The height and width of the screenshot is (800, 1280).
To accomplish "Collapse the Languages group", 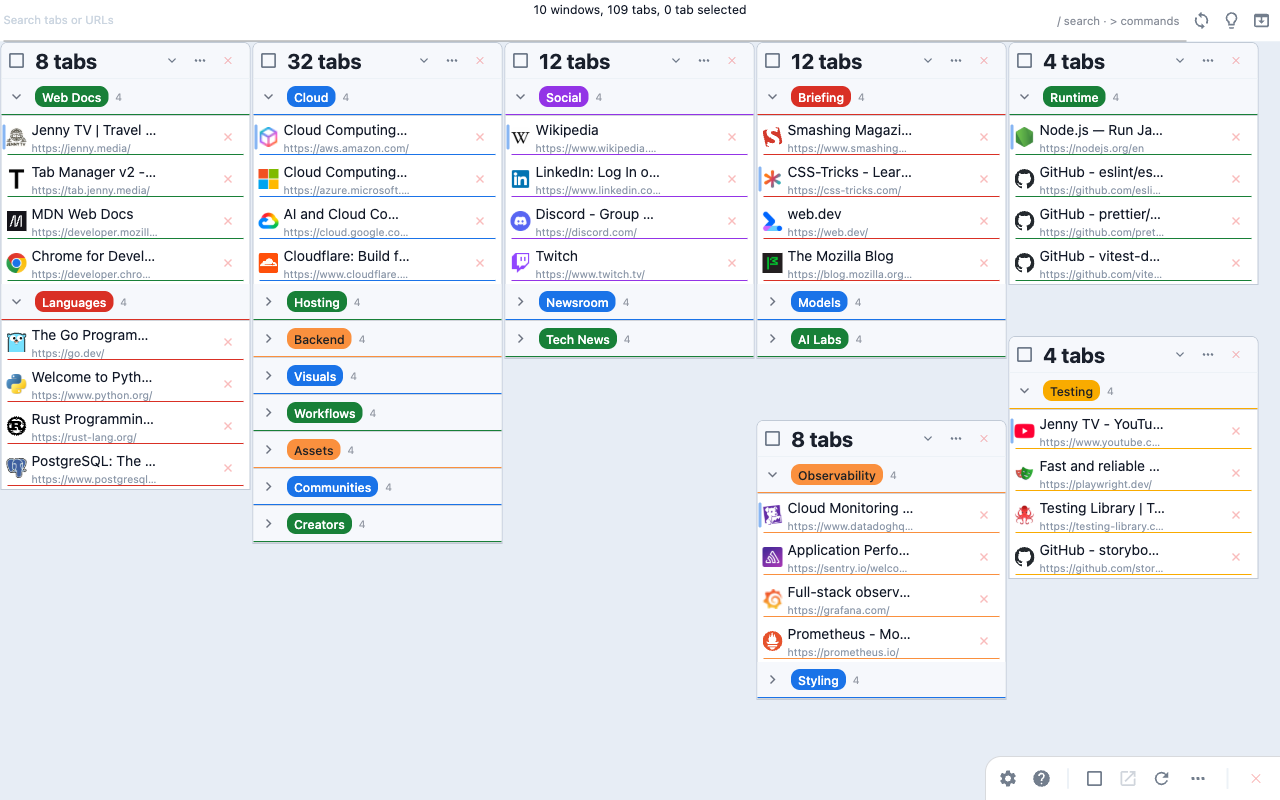I will pos(17,302).
